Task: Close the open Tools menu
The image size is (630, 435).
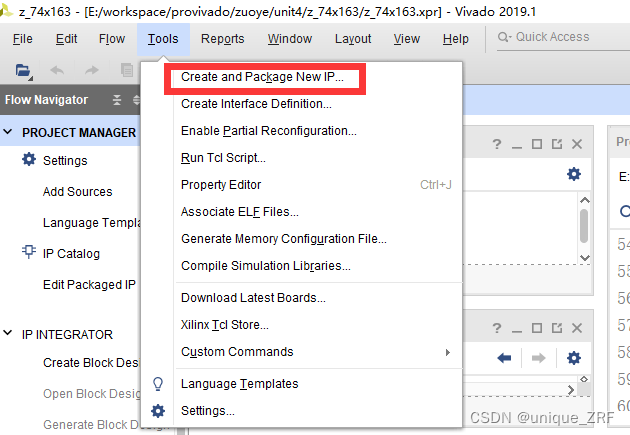Action: [x=163, y=39]
